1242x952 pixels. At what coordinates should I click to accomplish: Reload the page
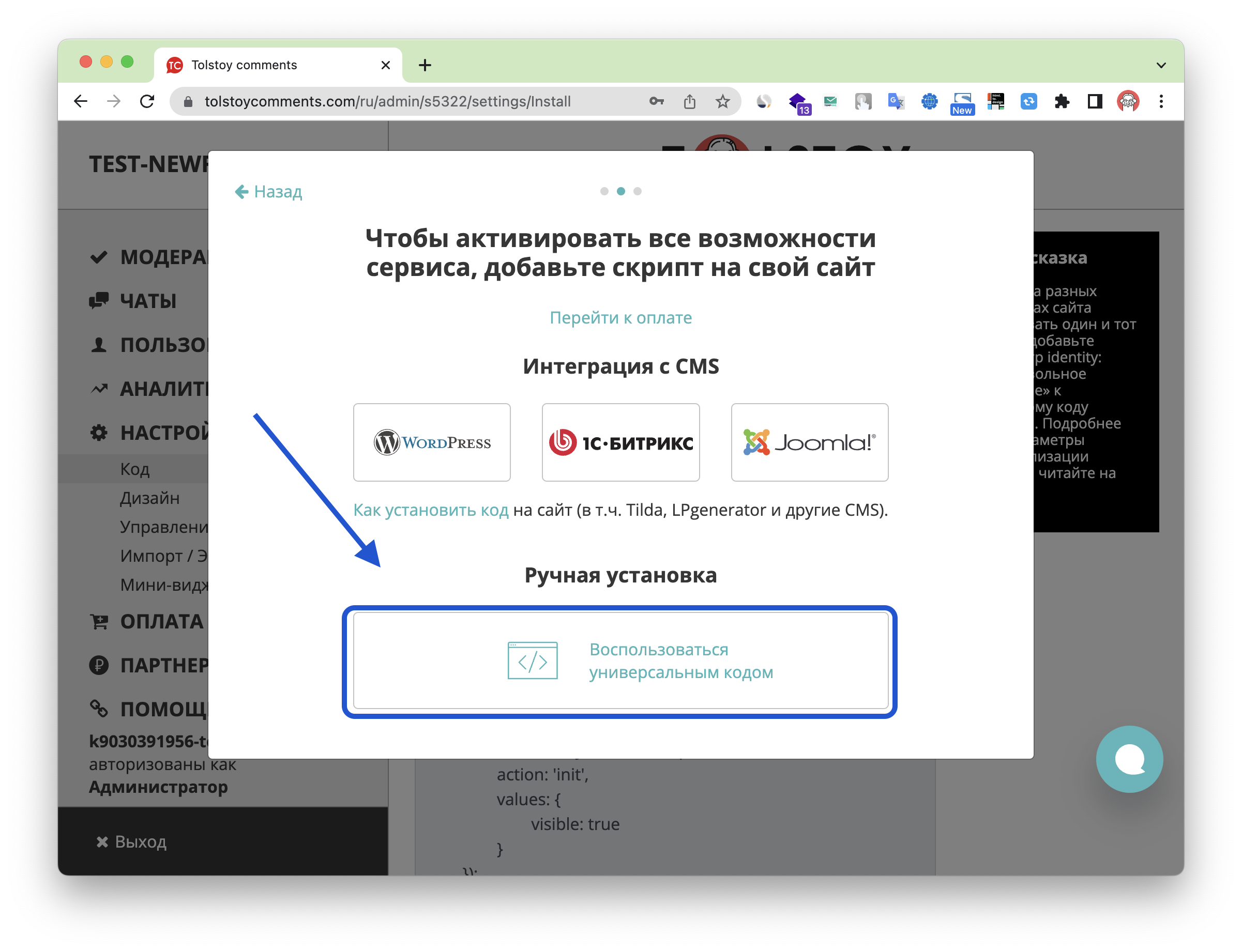(147, 101)
